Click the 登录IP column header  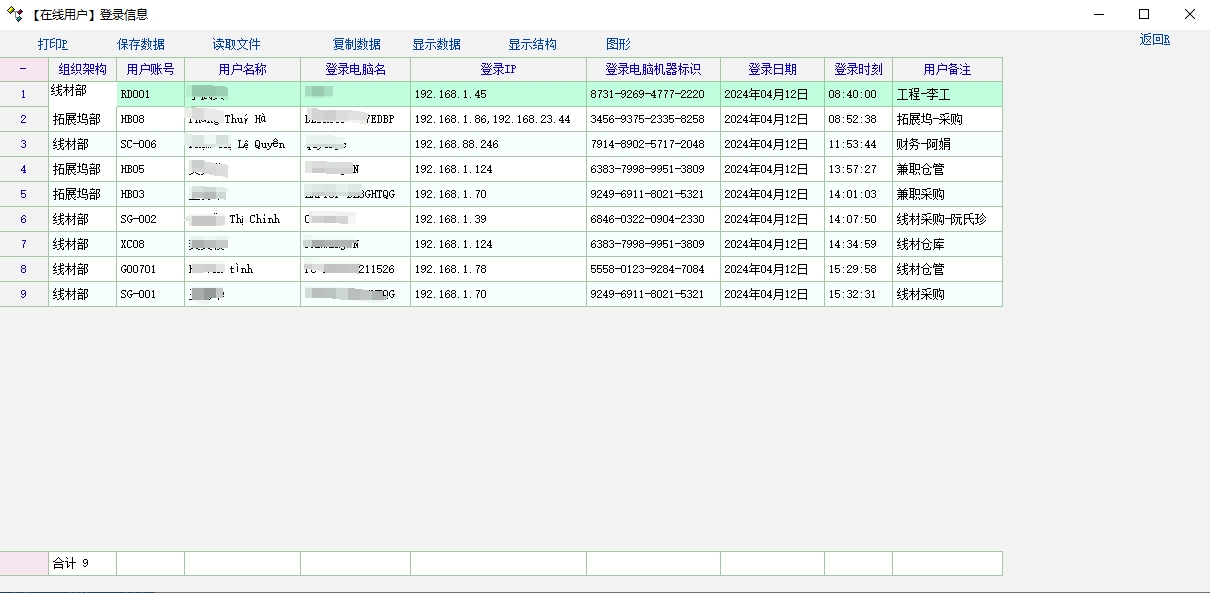(498, 69)
